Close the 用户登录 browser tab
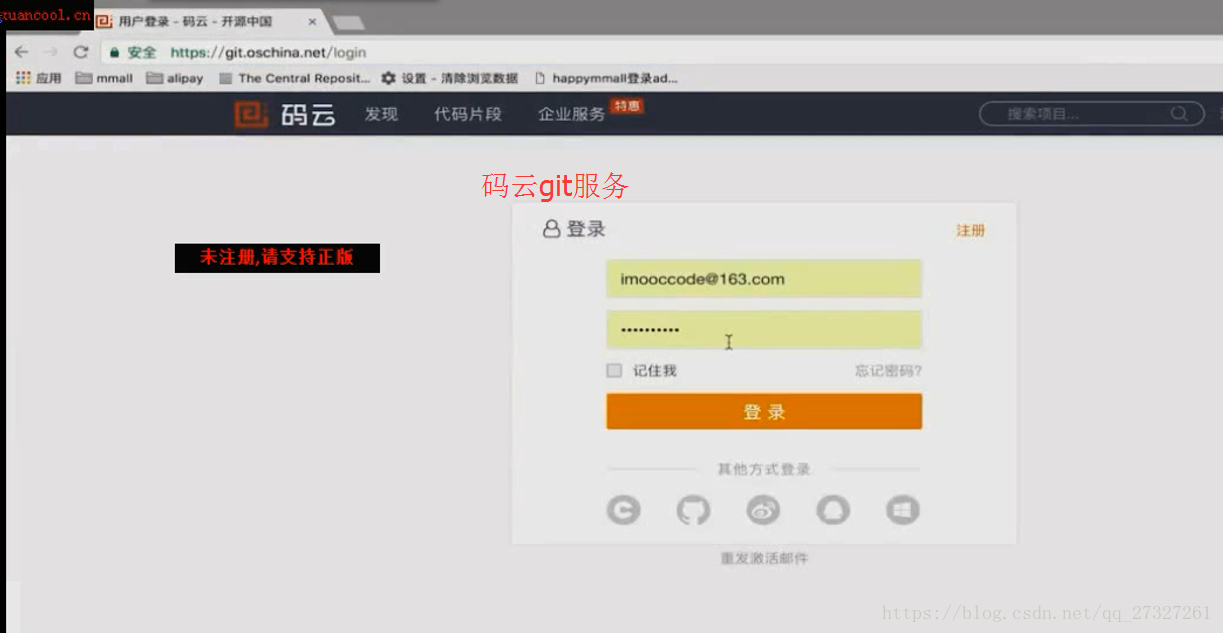 click(x=312, y=21)
